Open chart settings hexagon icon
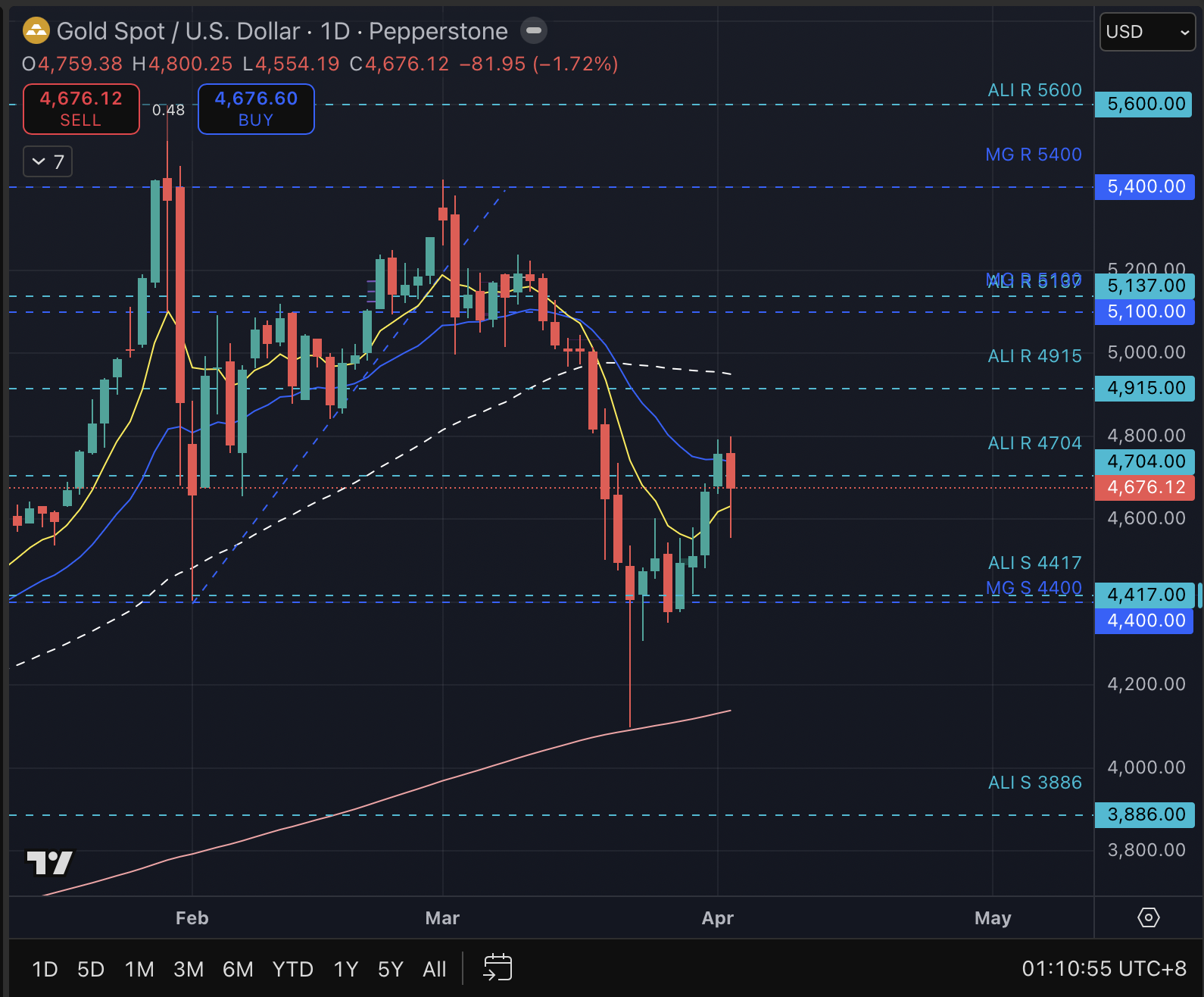This screenshot has height=997, width=1204. [1148, 917]
